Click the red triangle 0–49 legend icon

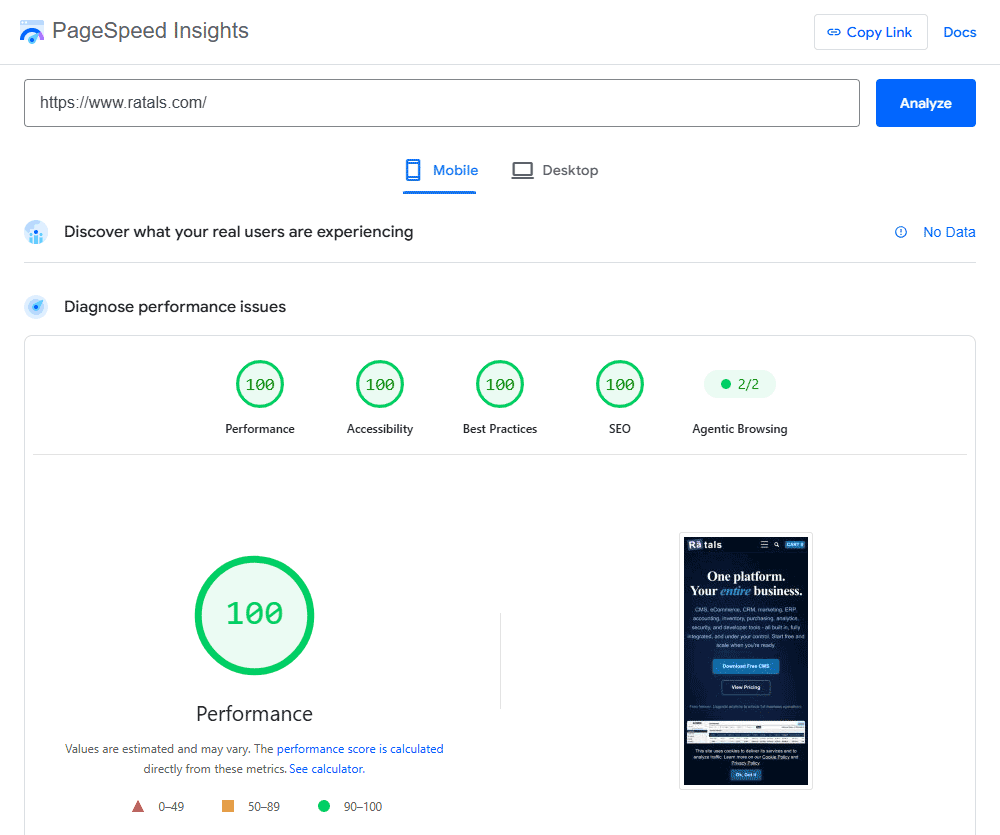pos(138,806)
